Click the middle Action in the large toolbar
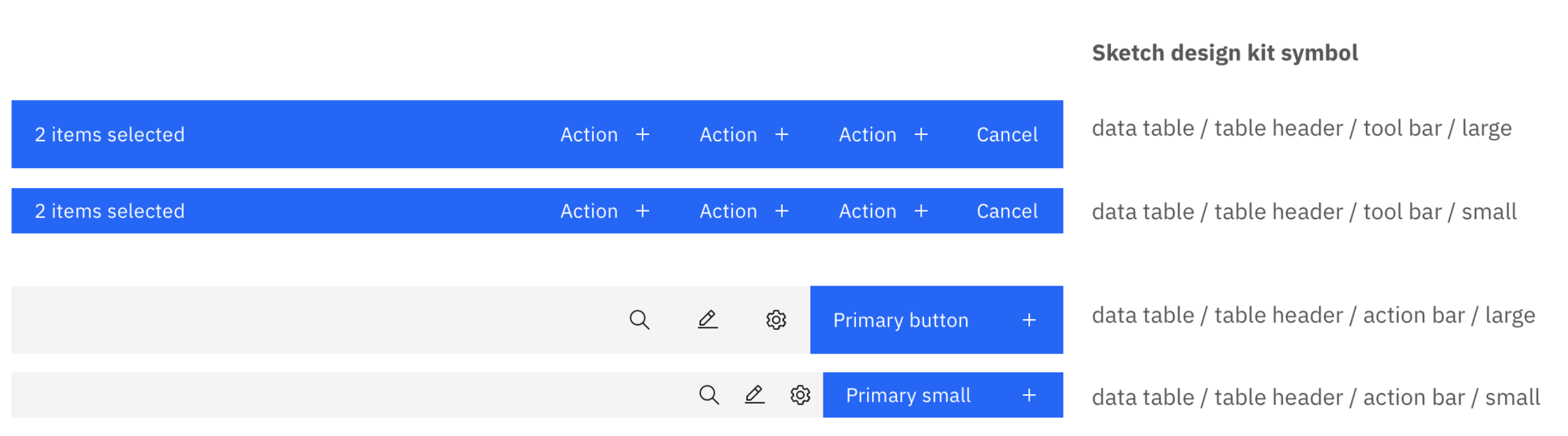1568x436 pixels. (x=728, y=134)
